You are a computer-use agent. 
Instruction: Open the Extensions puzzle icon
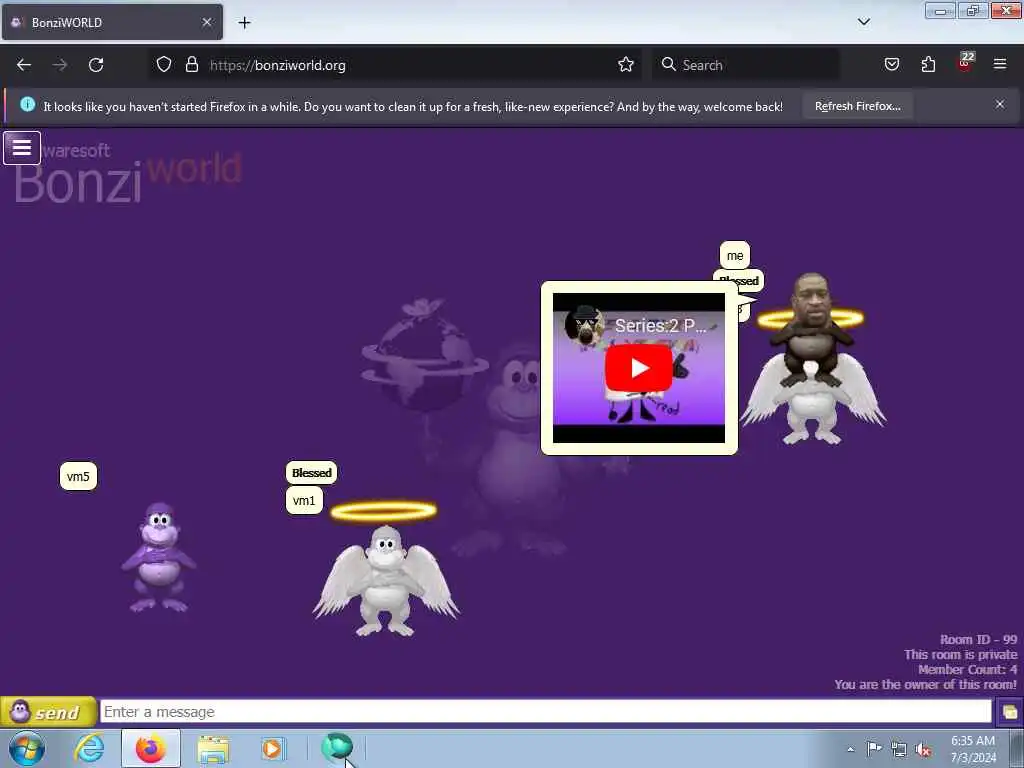pos(928,65)
